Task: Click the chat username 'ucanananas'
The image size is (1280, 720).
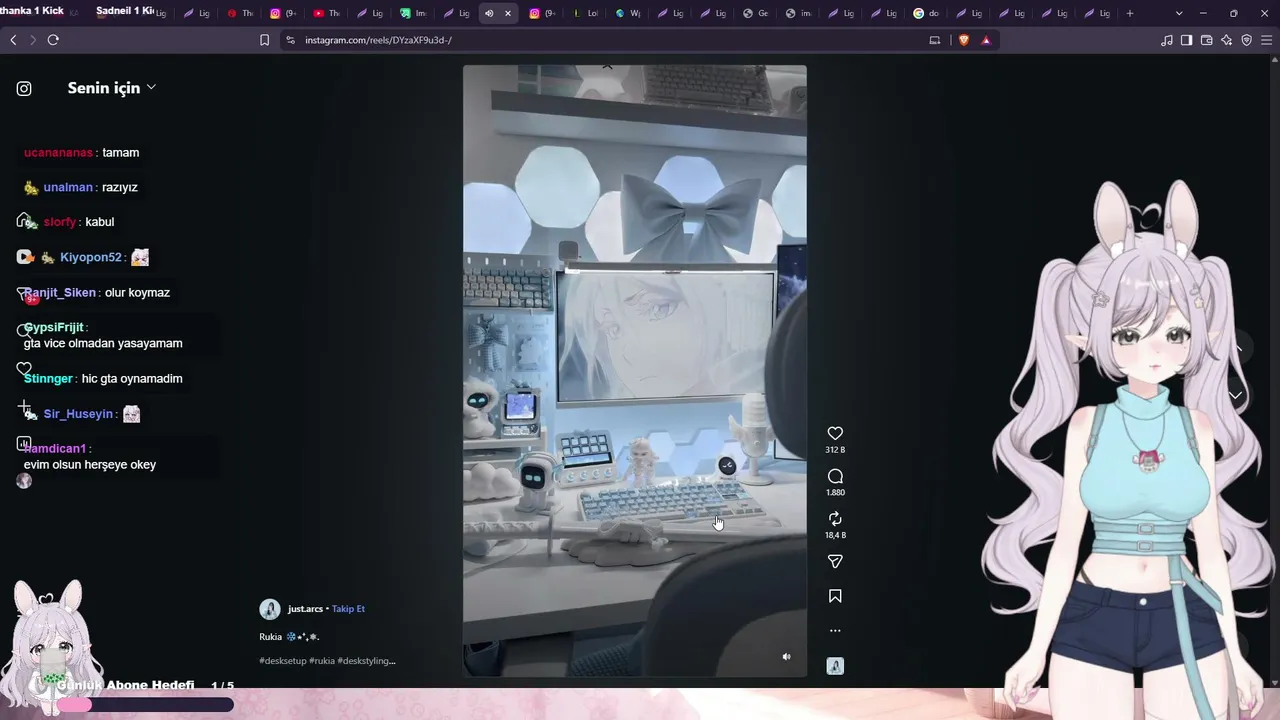Action: [x=58, y=153]
